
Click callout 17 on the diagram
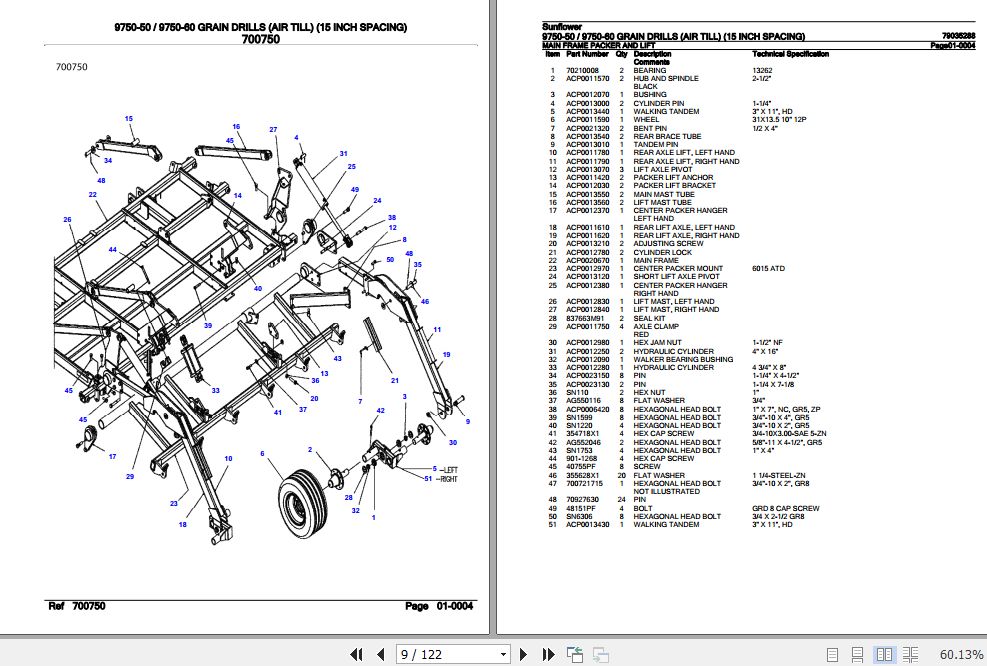(x=112, y=456)
